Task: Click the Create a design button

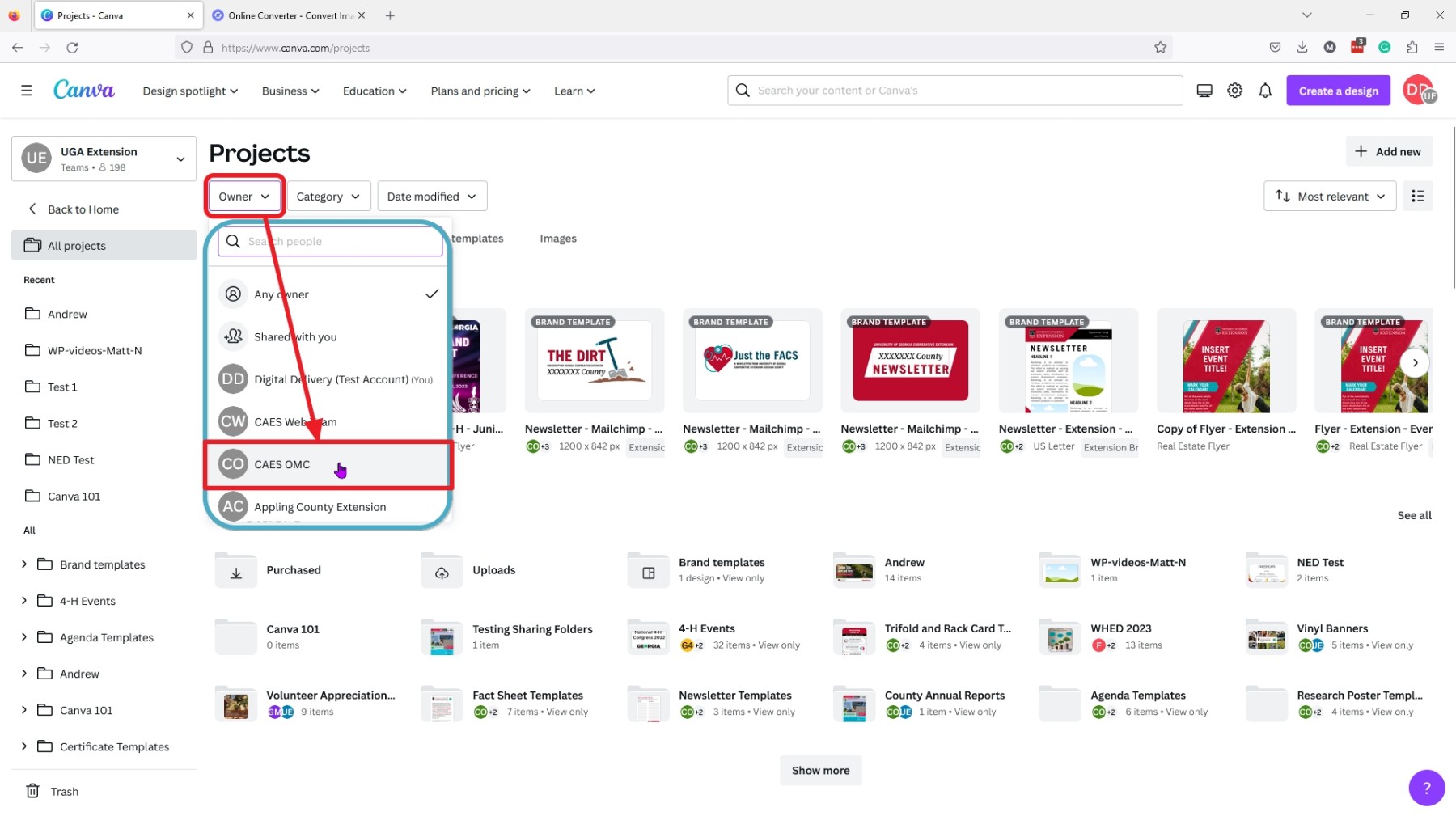Action: (x=1336, y=90)
